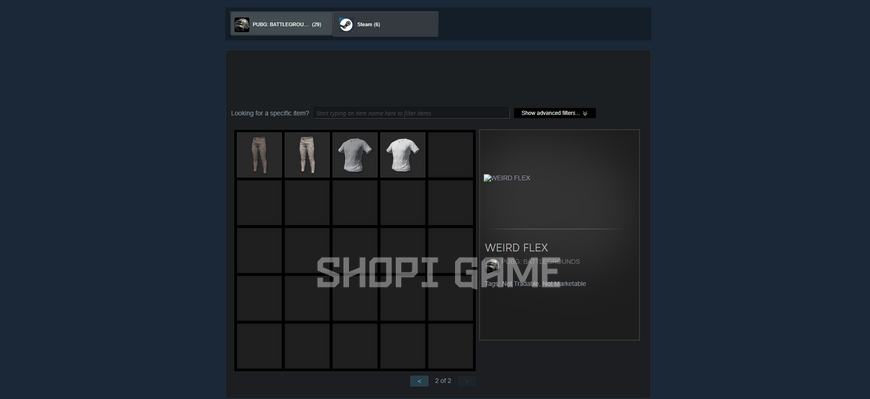Click the Tags: Not Tradable line
This screenshot has height=399, width=870.
[535, 284]
